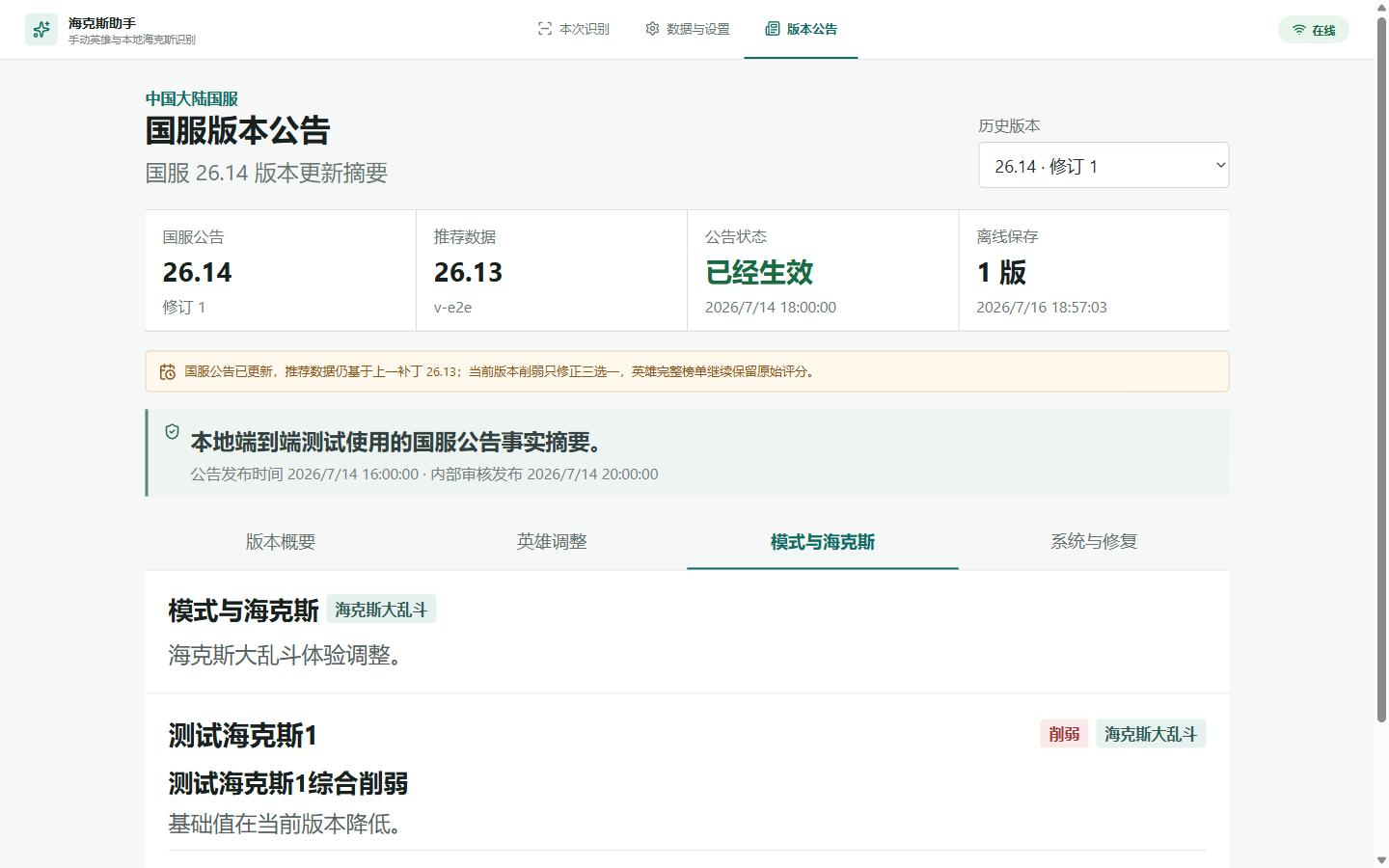Open the 本次识别 tab
This screenshot has width=1389, height=868.
573,29
